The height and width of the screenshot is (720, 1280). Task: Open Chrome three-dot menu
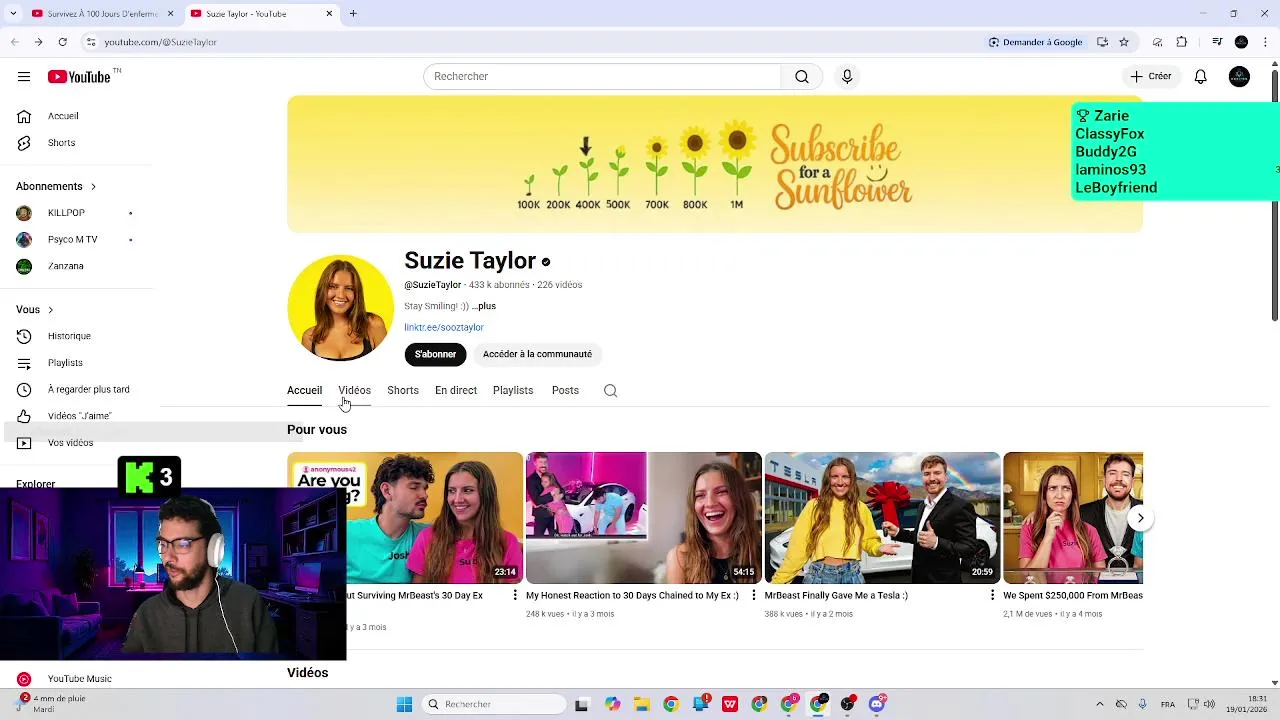click(x=1265, y=42)
